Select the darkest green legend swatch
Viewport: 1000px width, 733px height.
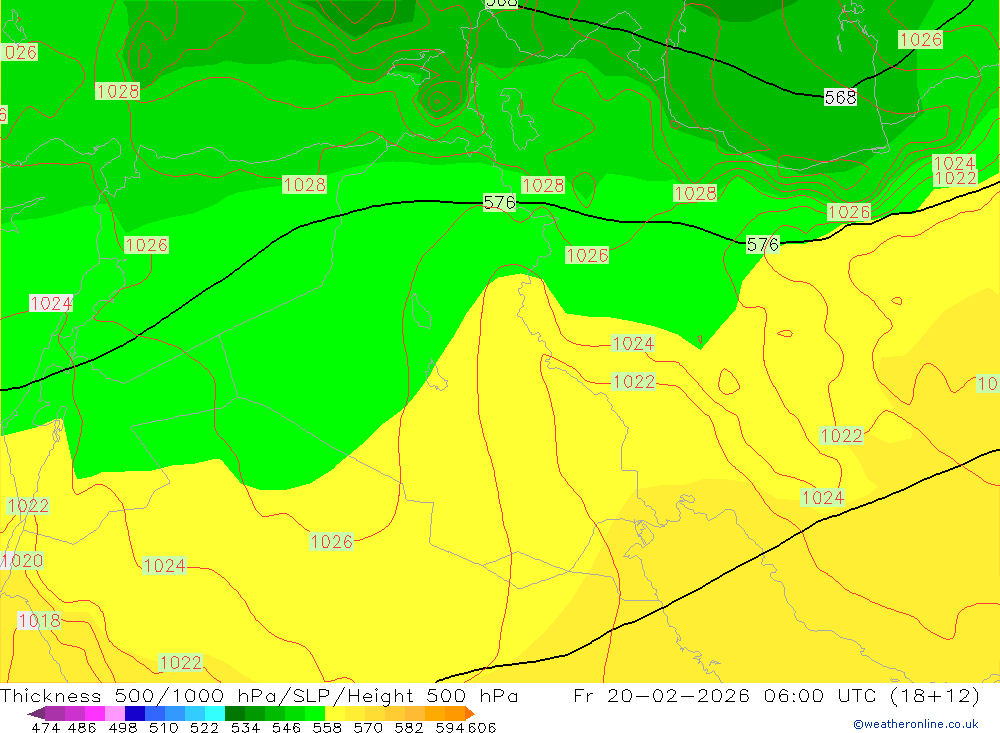click(x=235, y=713)
